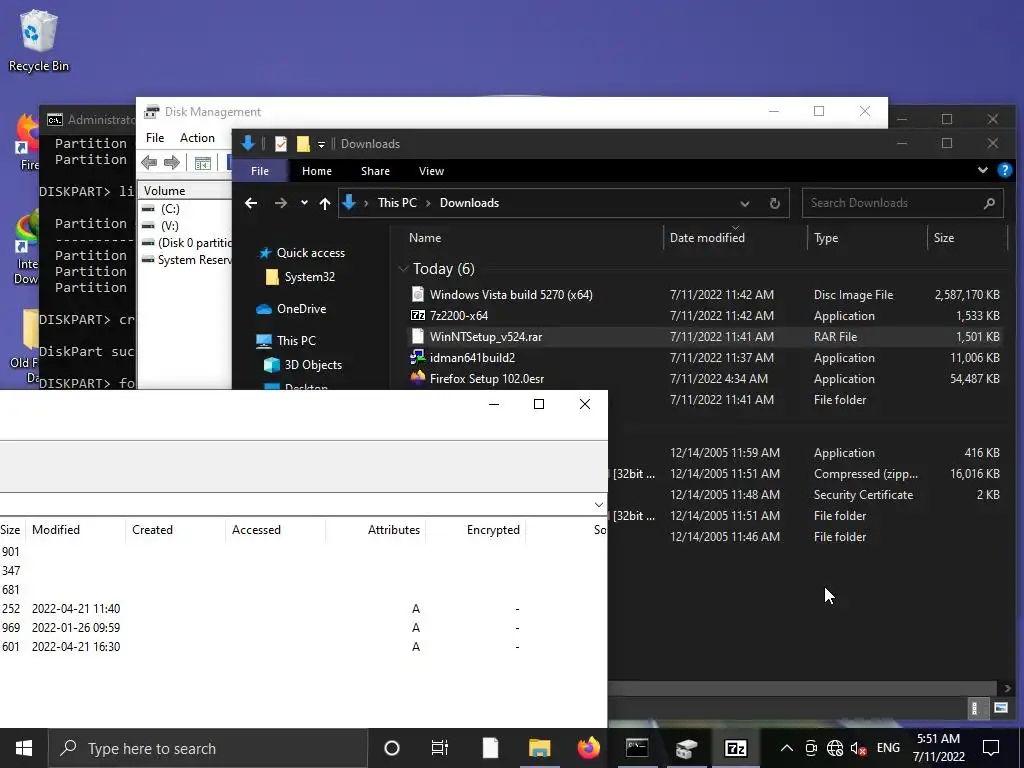Image resolution: width=1024 pixels, height=768 pixels.
Task: Click the This PC breadcrumb in the address bar
Action: 397,203
